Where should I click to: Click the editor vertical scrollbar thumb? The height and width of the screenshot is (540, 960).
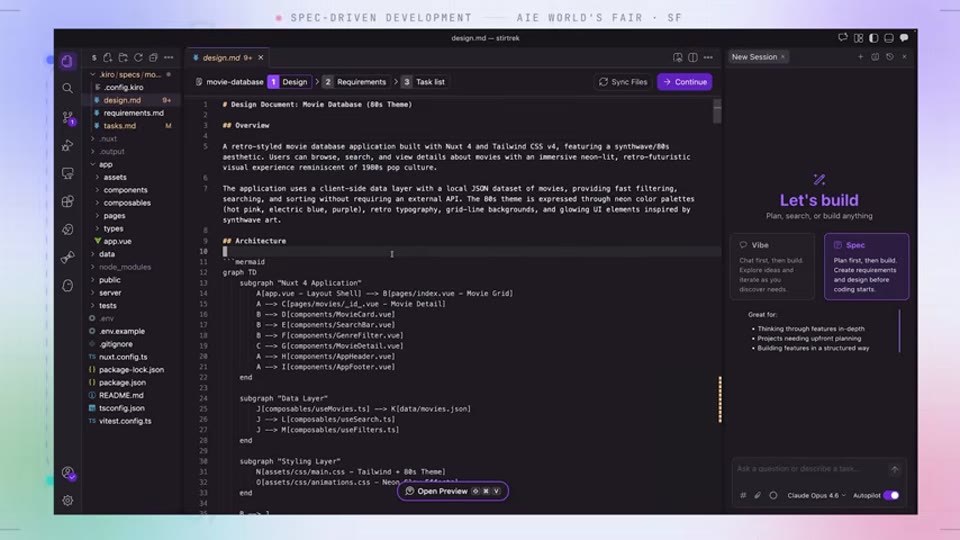[x=717, y=111]
